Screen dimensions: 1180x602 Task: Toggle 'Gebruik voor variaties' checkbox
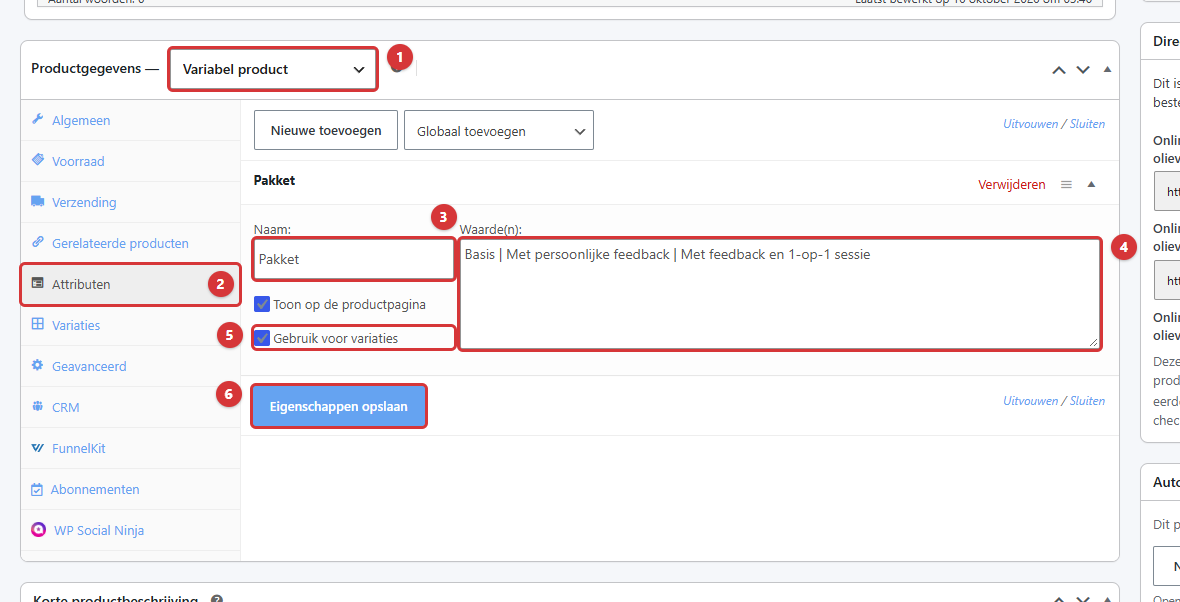[x=262, y=338]
